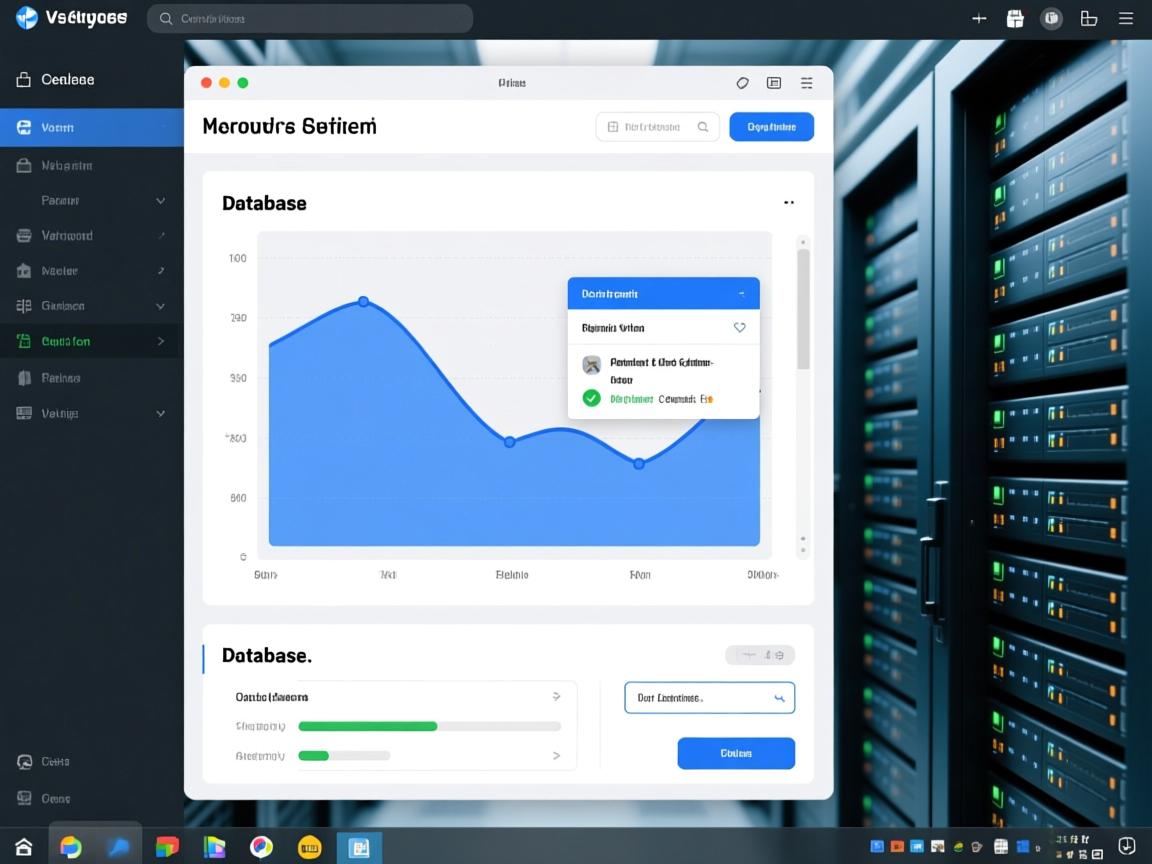1152x864 pixels.
Task: Open the yellow round app in the taskbar
Action: tap(310, 847)
